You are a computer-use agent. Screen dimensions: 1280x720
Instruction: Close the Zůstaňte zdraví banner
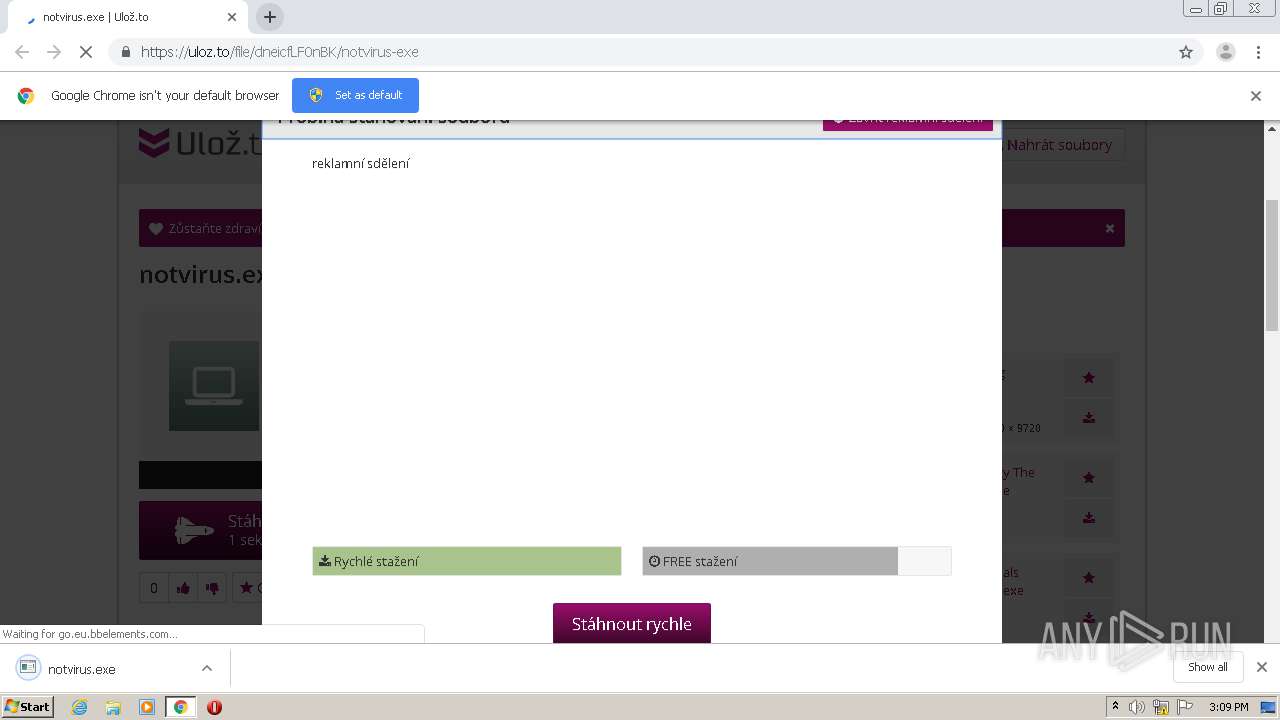pyautogui.click(x=1109, y=228)
